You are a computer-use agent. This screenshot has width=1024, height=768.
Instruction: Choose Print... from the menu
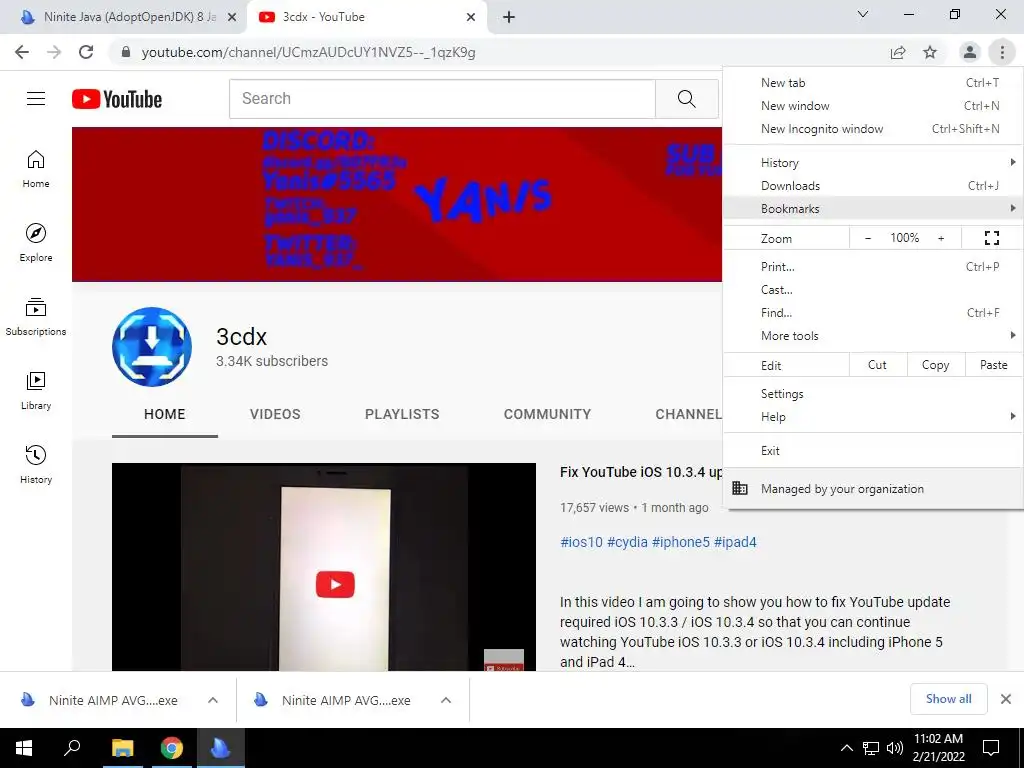click(x=872, y=266)
